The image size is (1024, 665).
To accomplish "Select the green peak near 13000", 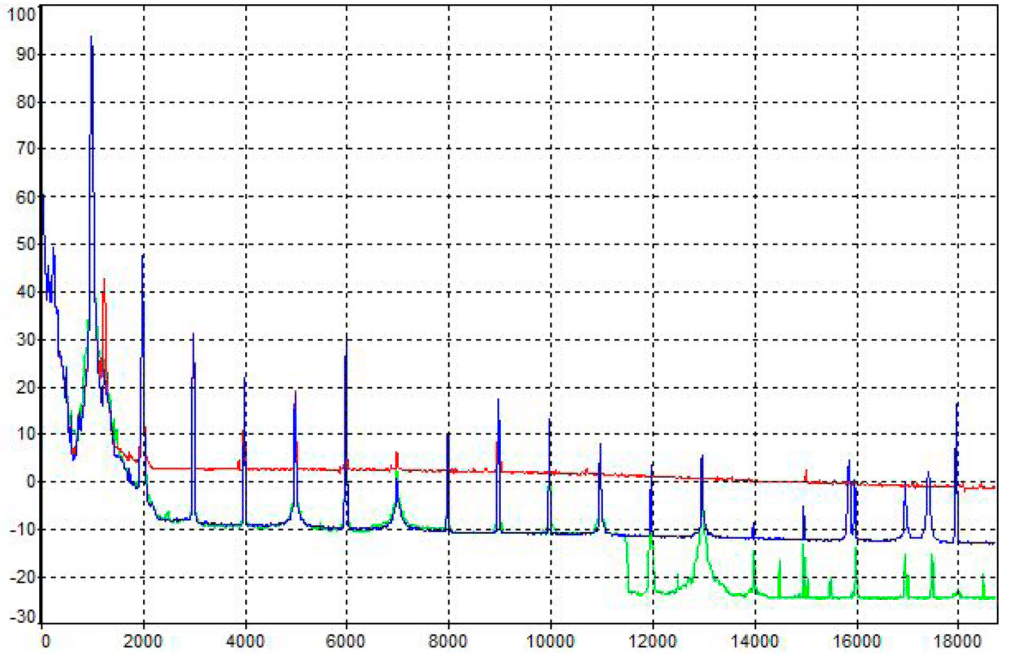I will [x=701, y=512].
